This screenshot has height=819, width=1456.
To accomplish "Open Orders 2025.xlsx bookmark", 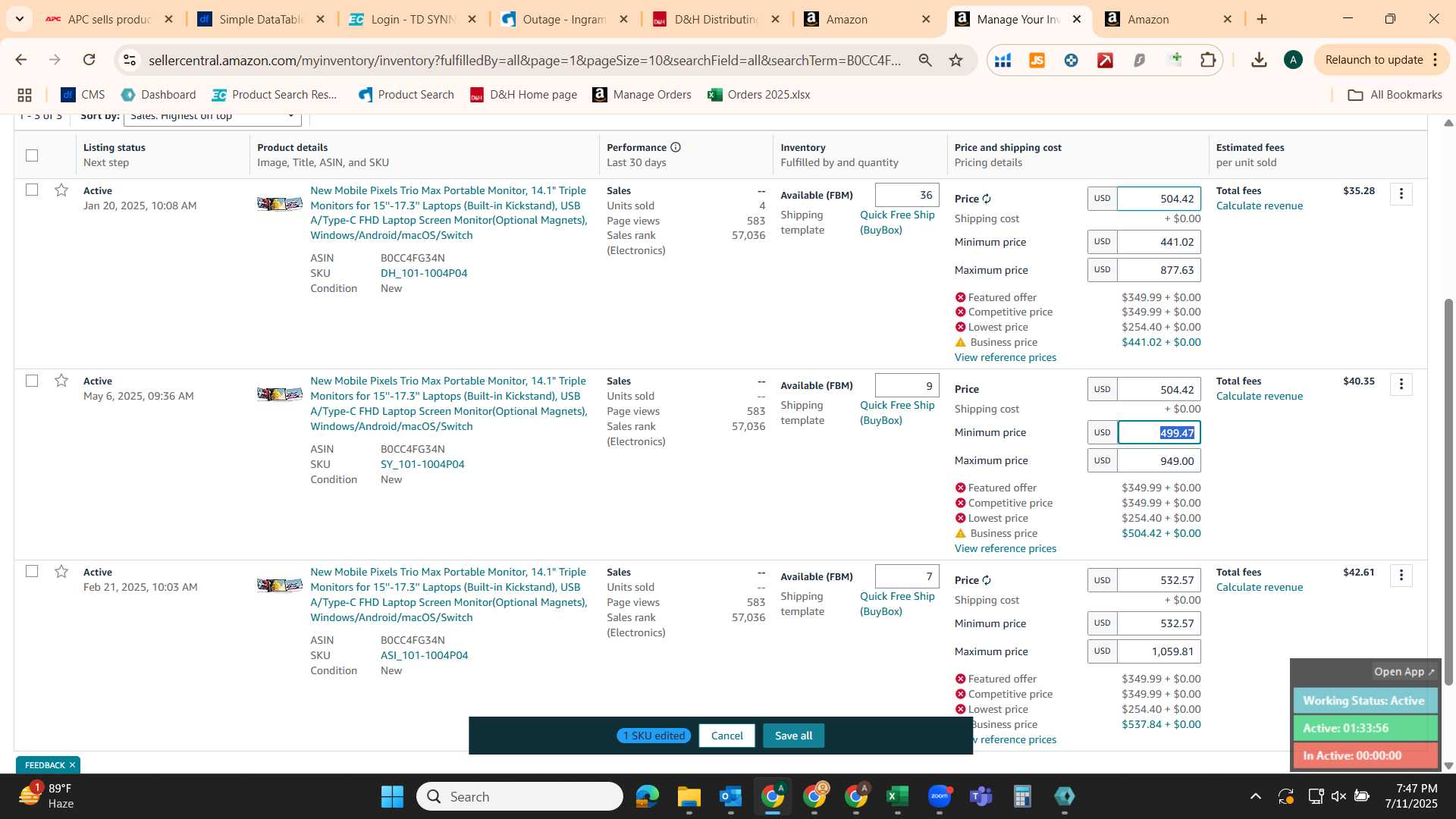I will 758,95.
